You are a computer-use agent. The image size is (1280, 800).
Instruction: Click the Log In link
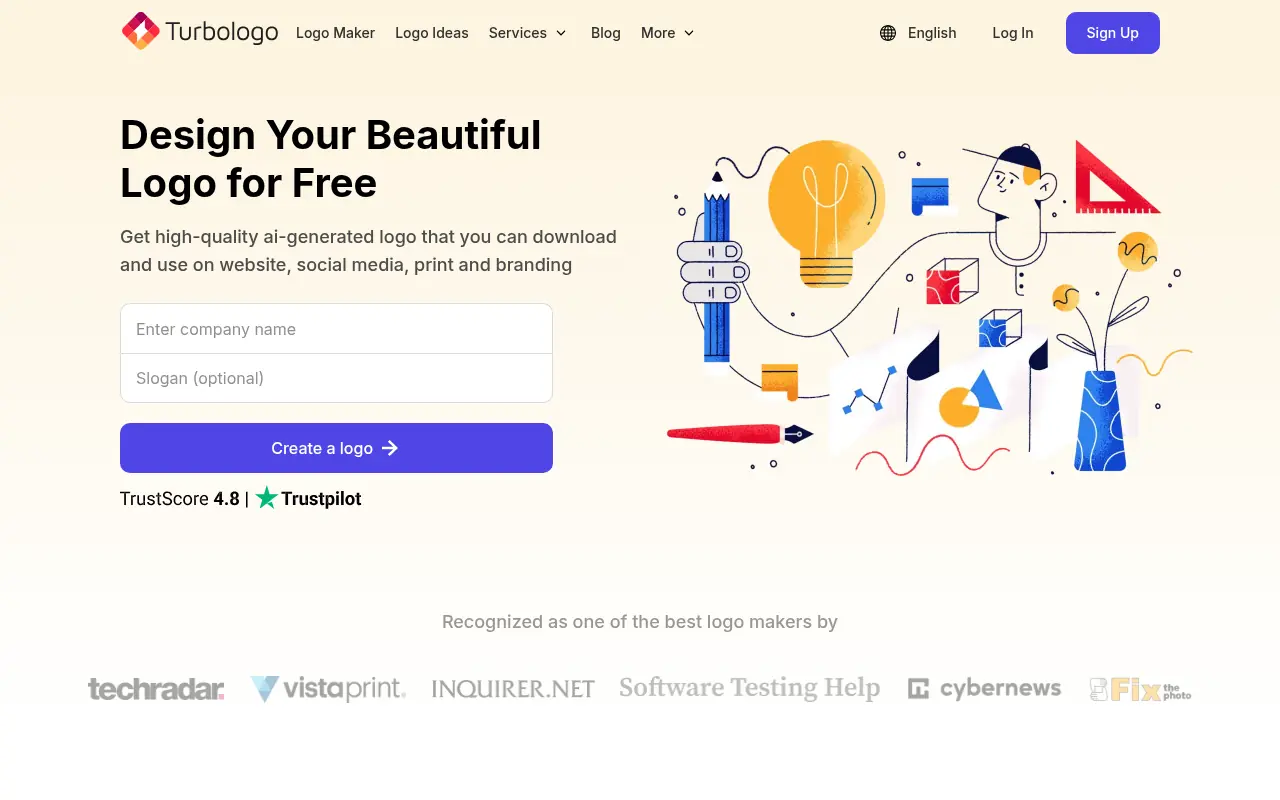[x=1012, y=33]
